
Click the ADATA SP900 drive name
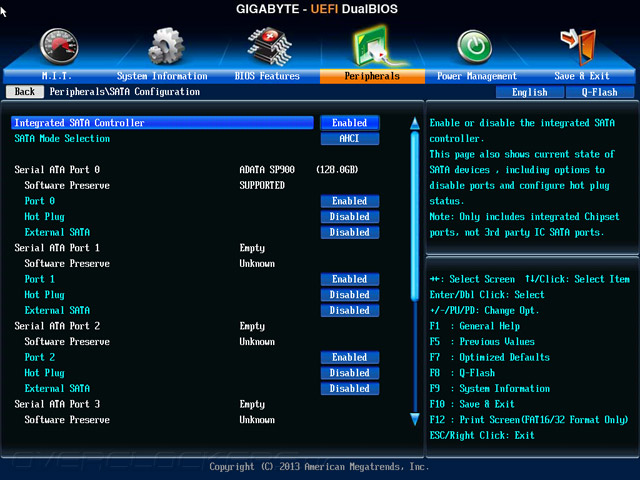[267, 169]
